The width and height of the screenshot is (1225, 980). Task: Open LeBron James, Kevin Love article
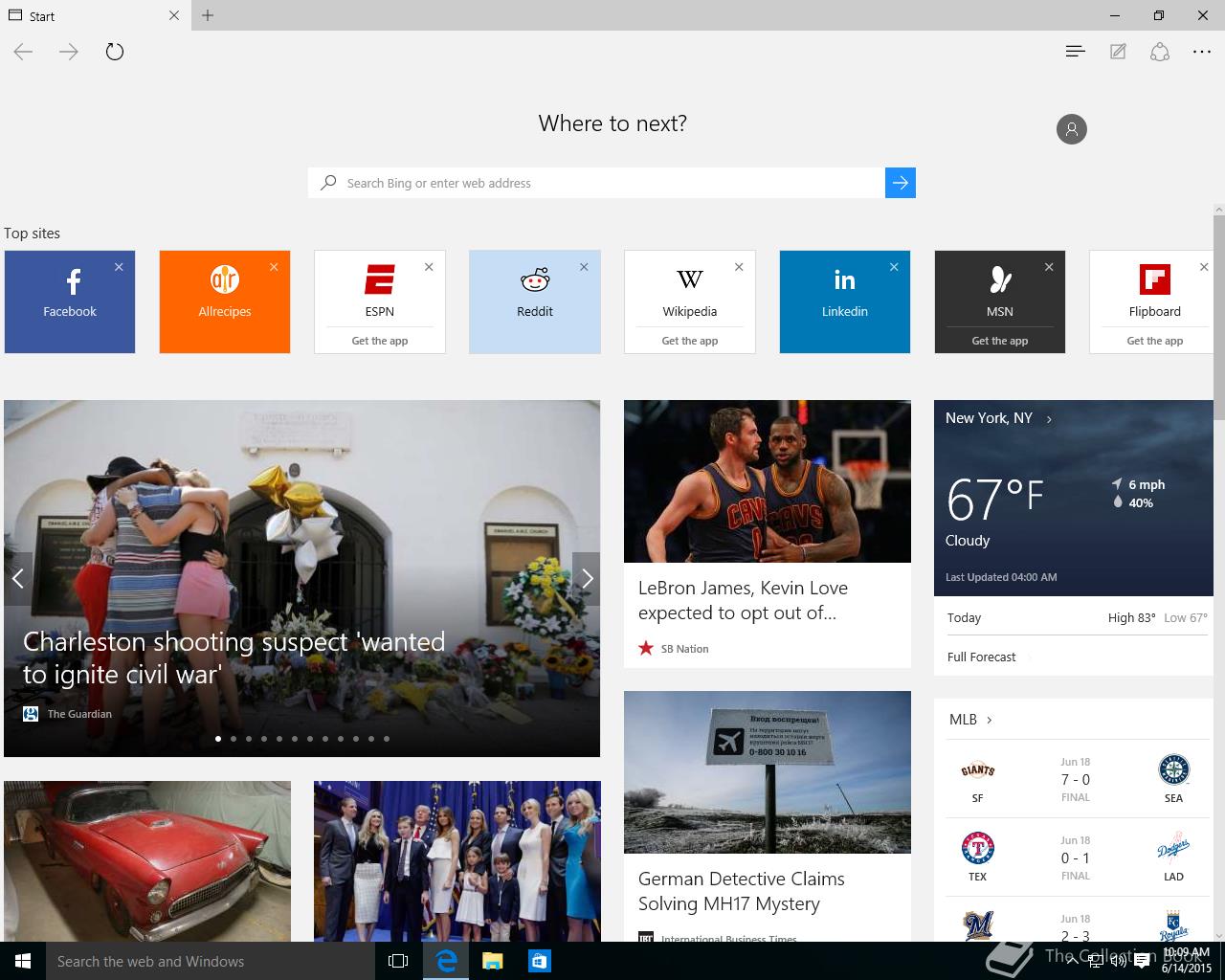pyautogui.click(x=744, y=600)
